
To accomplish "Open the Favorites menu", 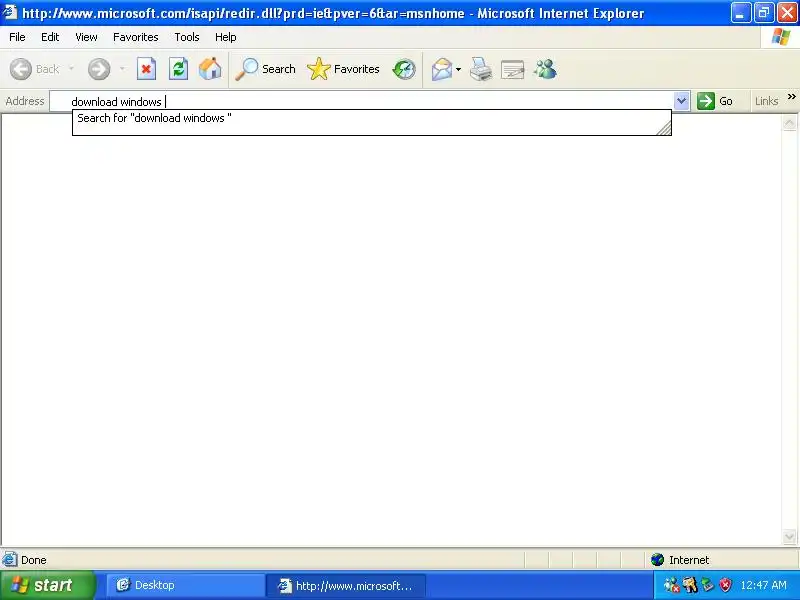I will 136,37.
